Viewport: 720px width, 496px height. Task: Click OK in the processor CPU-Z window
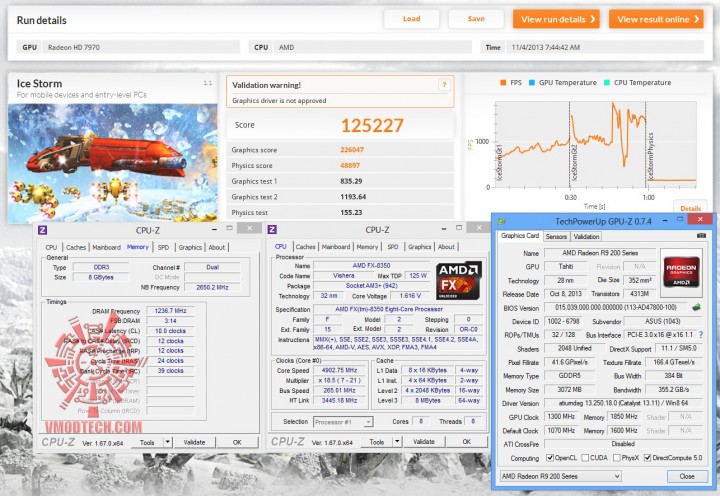[x=467, y=442]
